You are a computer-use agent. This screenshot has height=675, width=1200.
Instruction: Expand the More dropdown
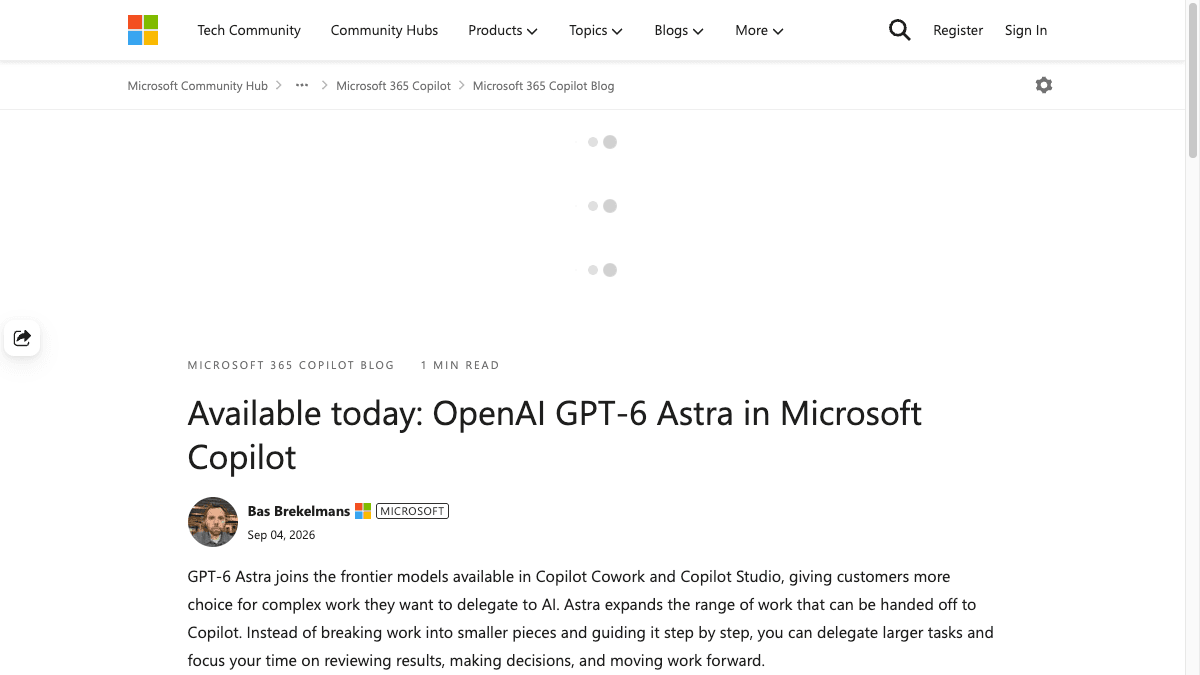coord(759,30)
